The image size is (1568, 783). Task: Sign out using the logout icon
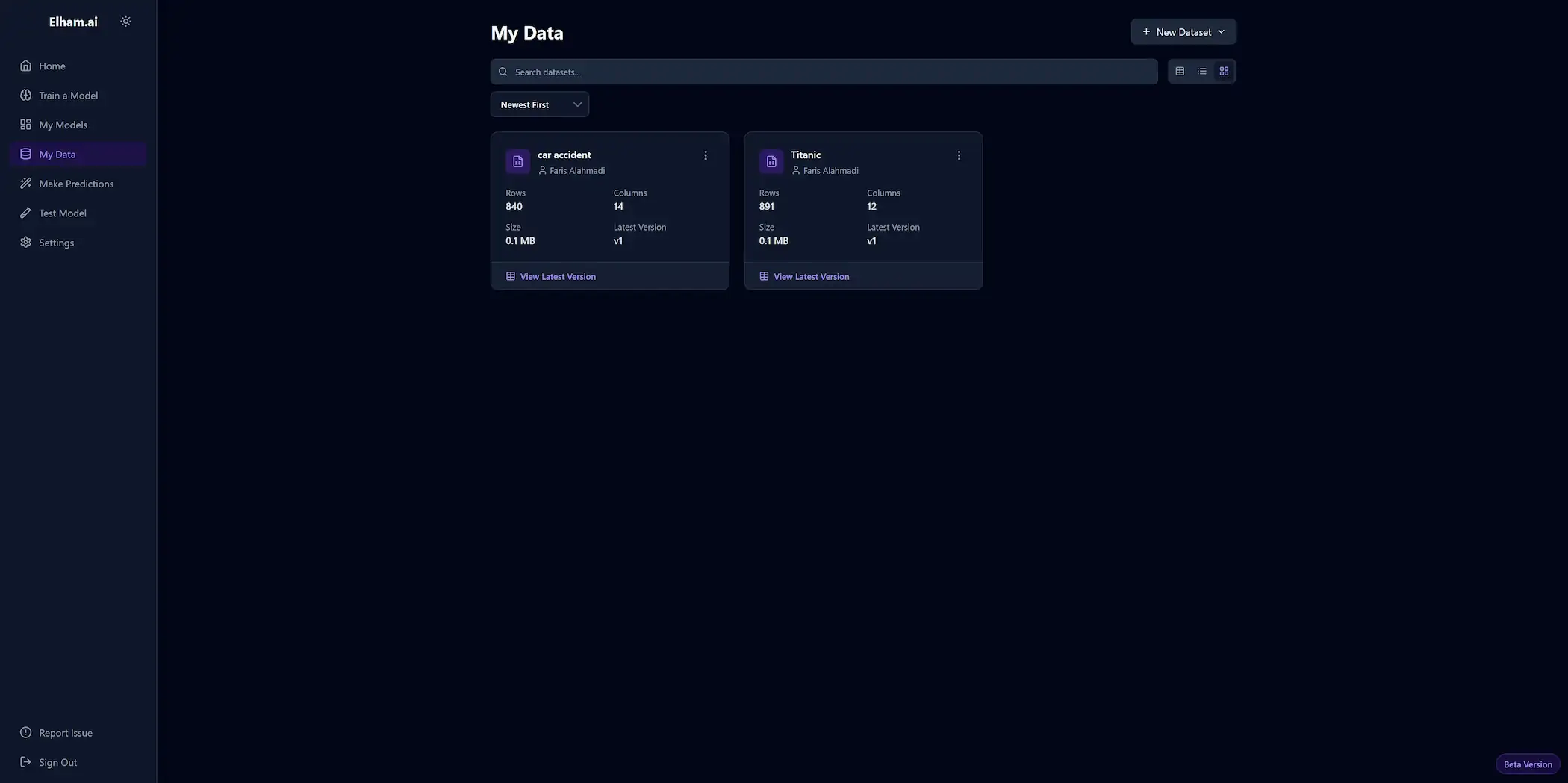(25, 762)
